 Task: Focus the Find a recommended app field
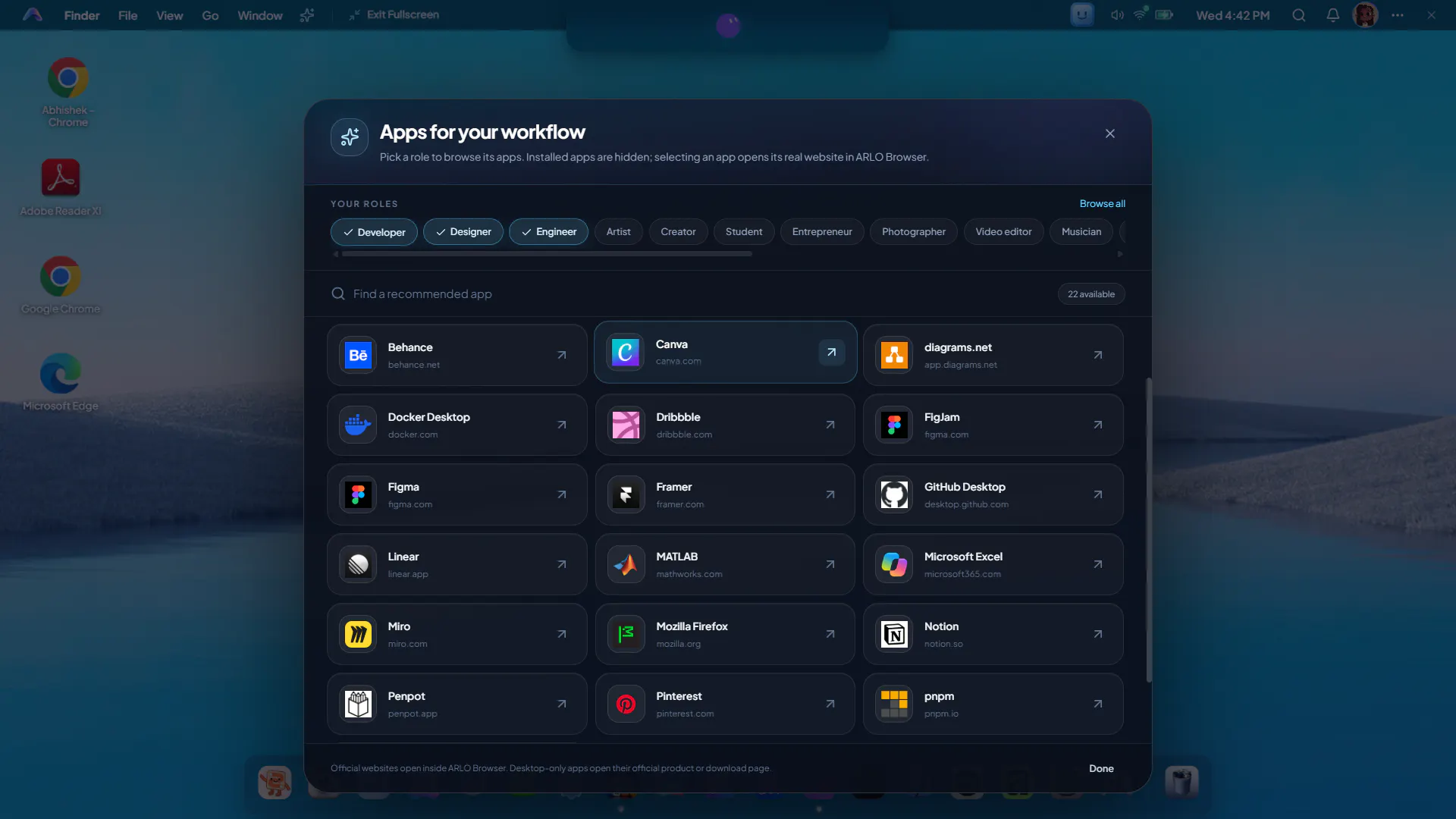(x=690, y=293)
